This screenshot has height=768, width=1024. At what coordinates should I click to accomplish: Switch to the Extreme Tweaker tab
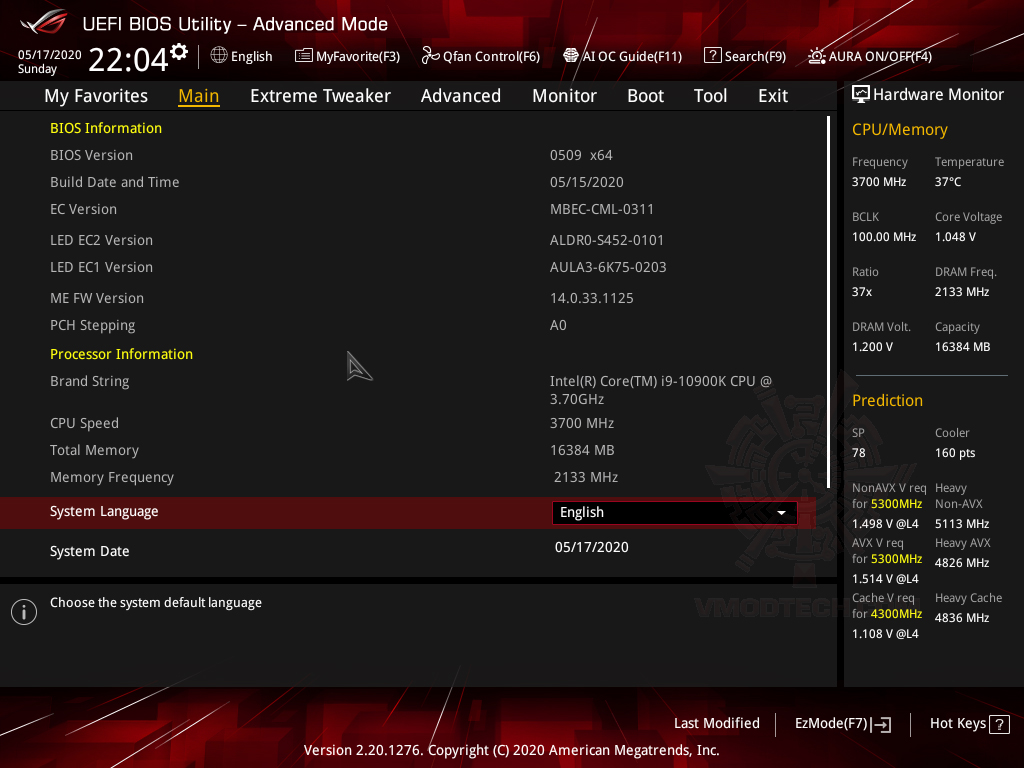coord(320,95)
